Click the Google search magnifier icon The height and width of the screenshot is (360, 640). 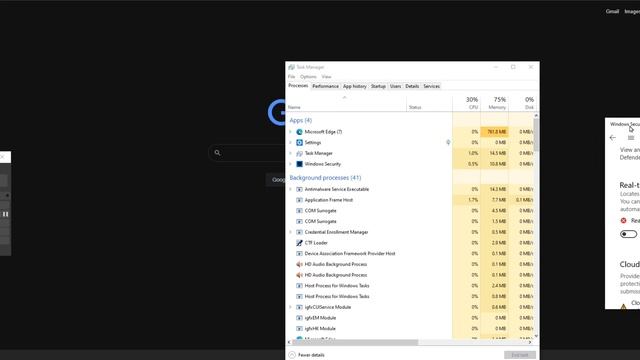click(217, 153)
